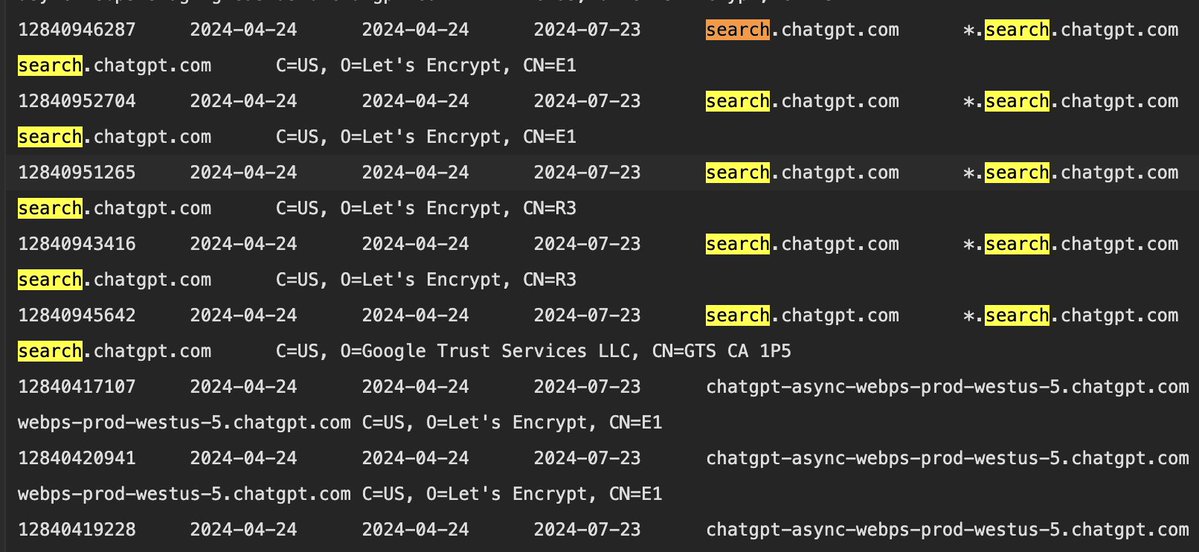The image size is (1199, 552).
Task: Place cursor on ID 12840420941
Action: 76,459
